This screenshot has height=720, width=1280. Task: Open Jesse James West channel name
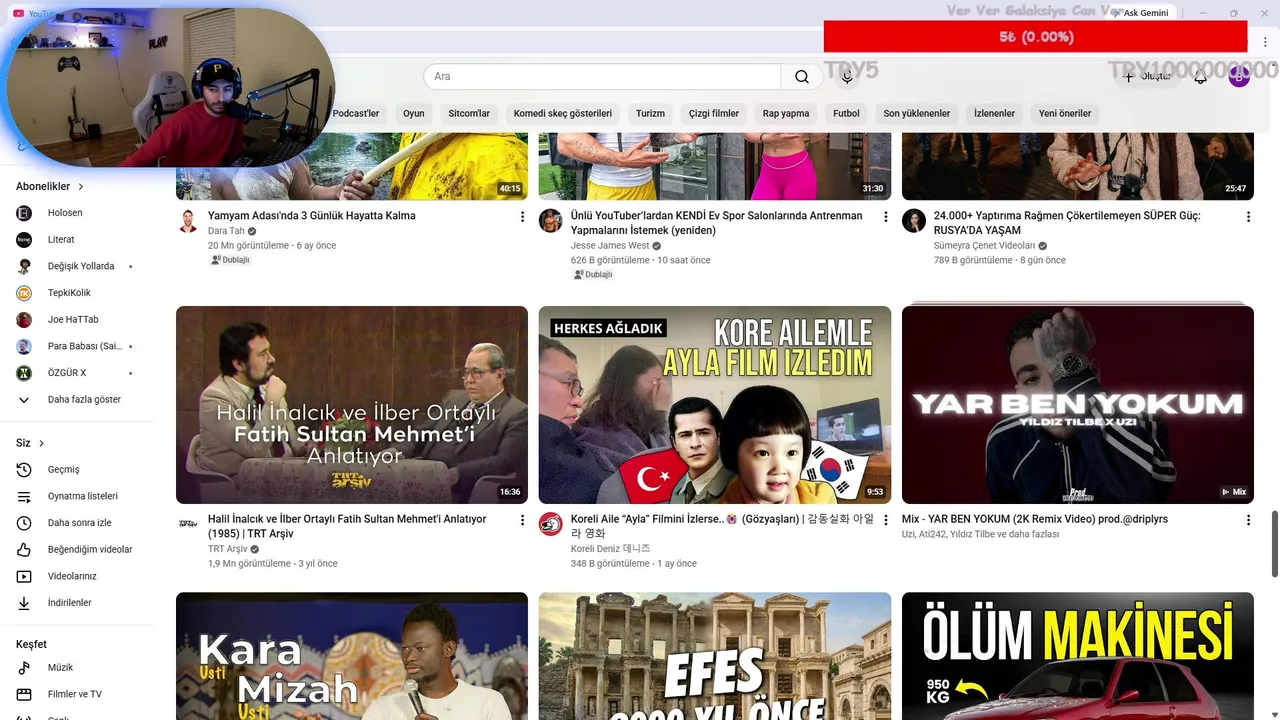click(x=610, y=246)
